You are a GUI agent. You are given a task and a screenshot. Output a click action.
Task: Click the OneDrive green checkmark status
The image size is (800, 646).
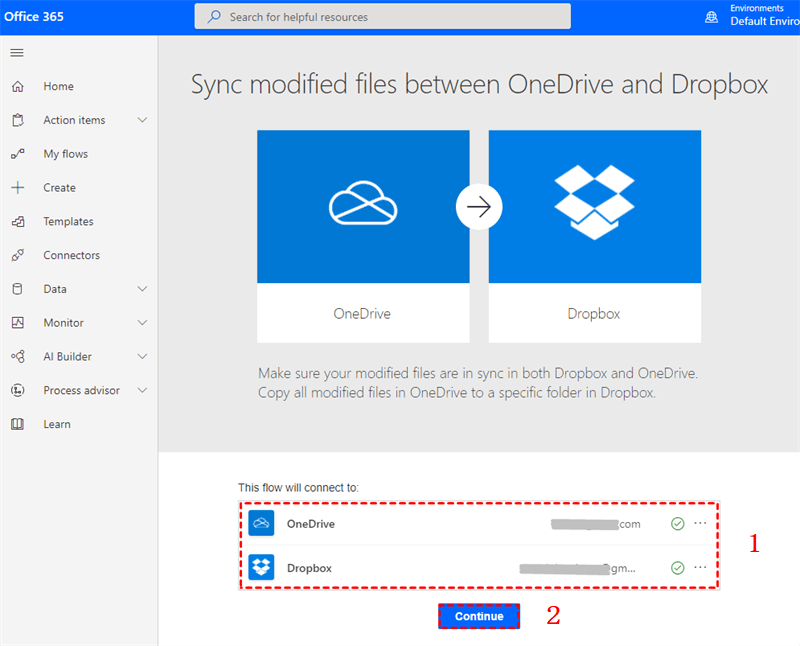coord(678,524)
